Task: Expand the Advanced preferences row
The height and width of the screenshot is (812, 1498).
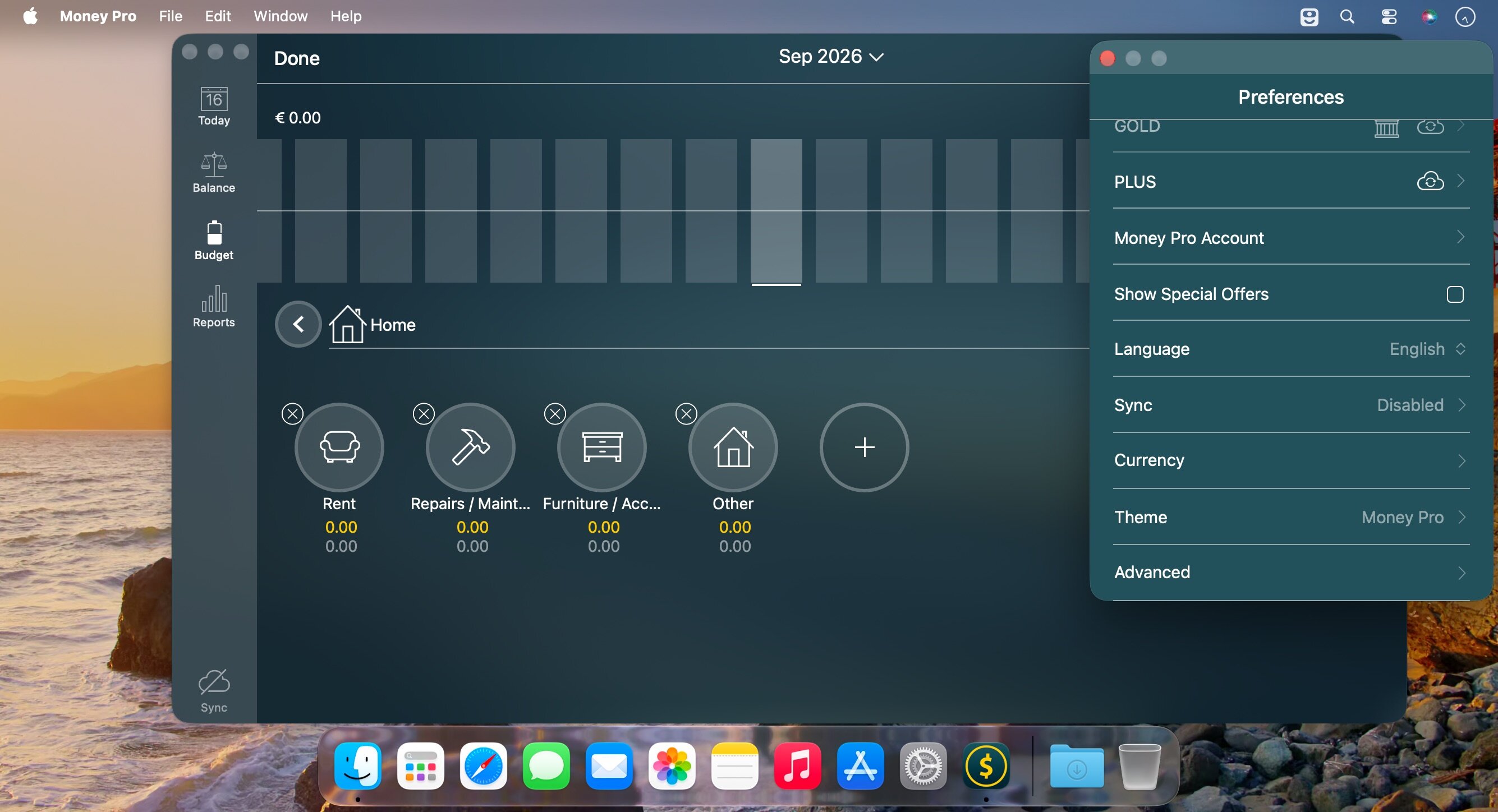Action: 1291,573
